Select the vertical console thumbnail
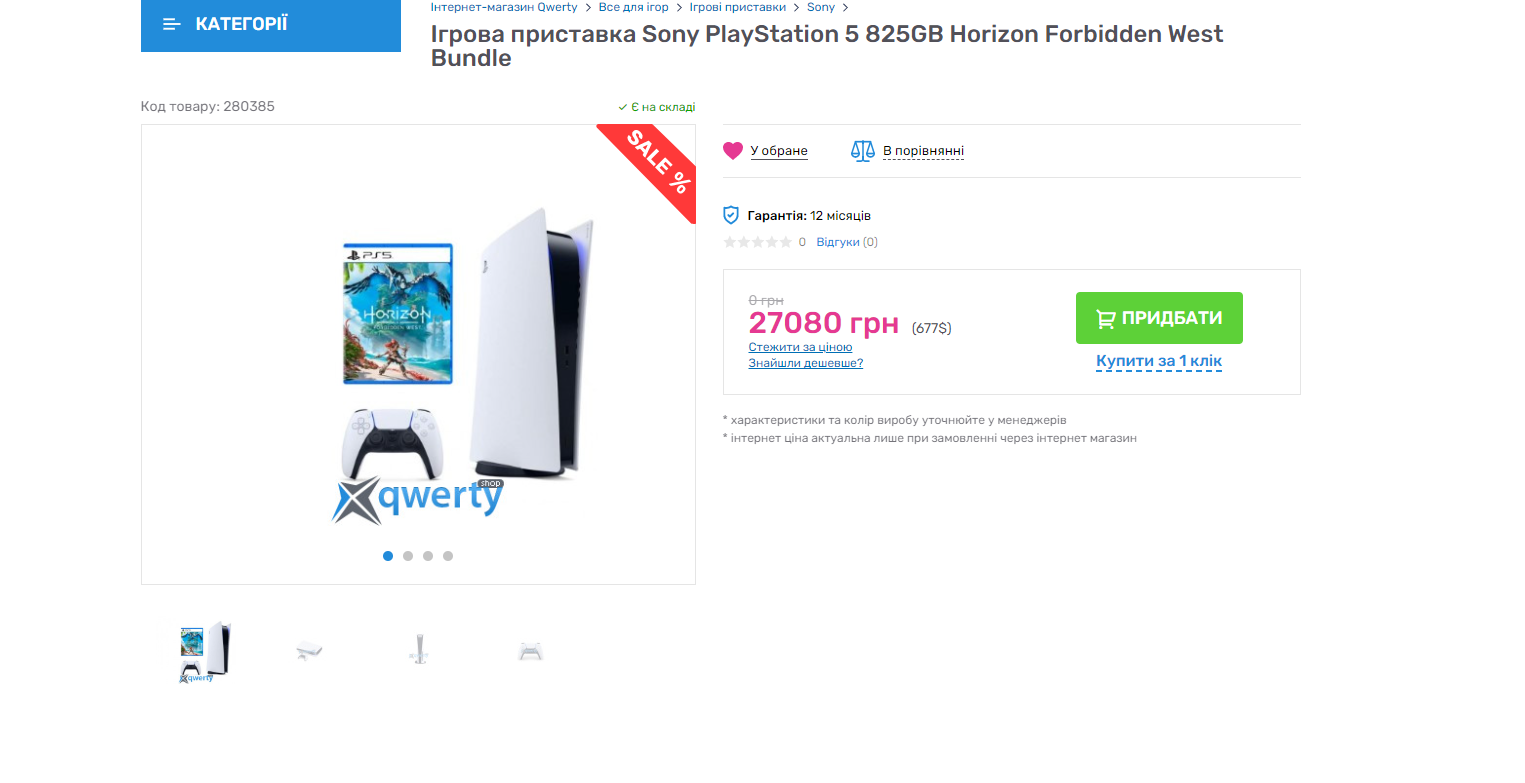This screenshot has height=783, width=1525. click(x=419, y=652)
